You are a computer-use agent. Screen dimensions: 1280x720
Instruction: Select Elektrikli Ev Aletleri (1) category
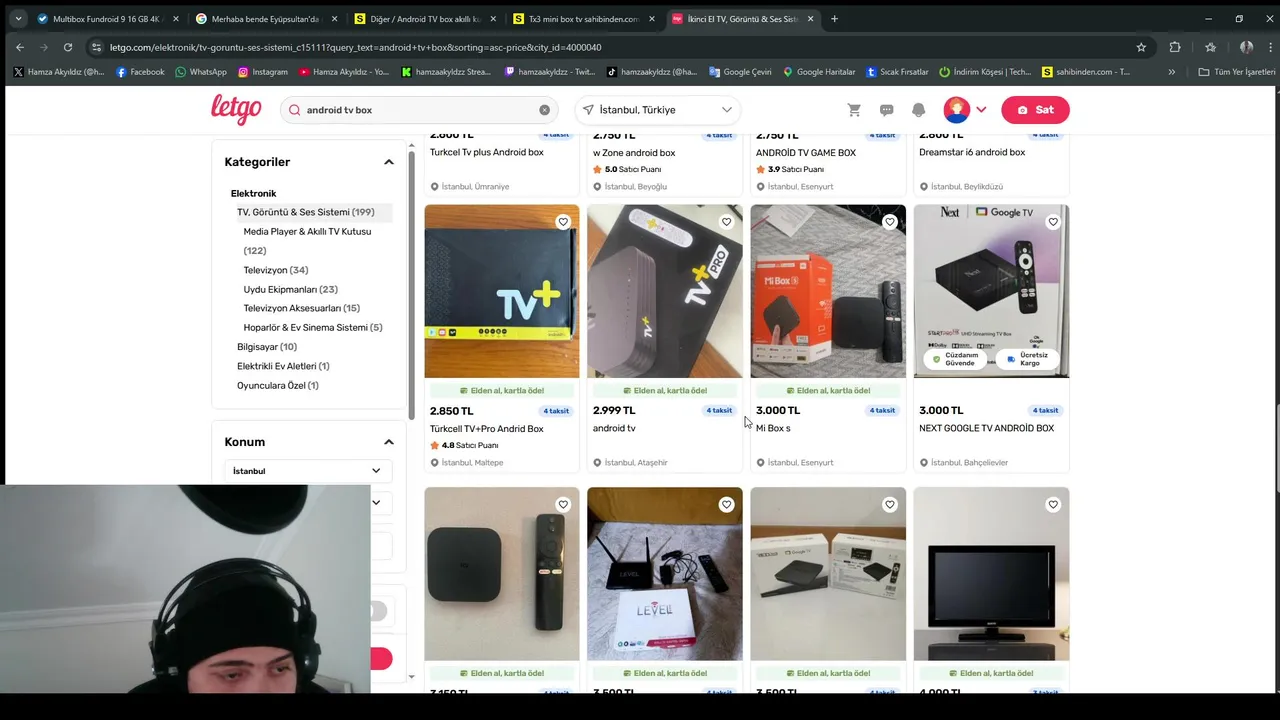(x=283, y=366)
